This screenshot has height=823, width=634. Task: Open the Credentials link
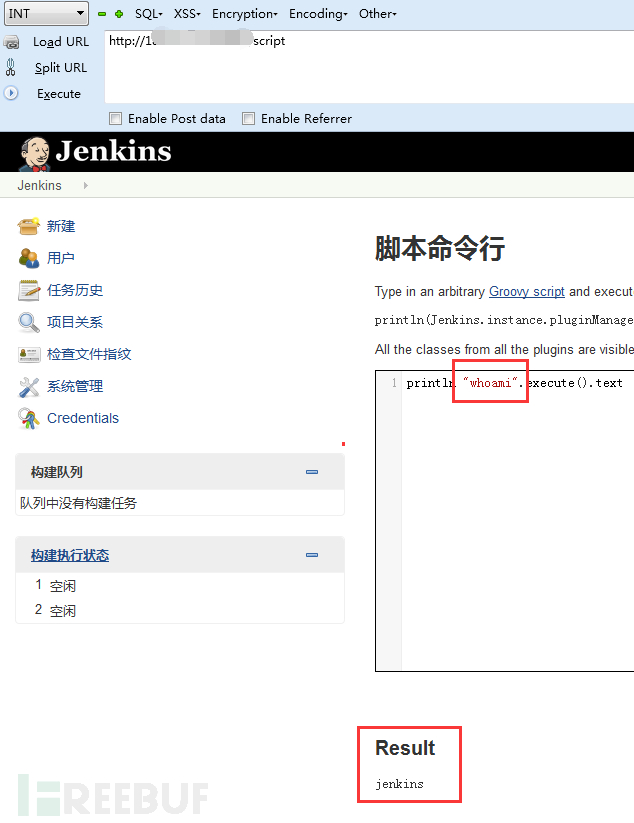pos(83,418)
